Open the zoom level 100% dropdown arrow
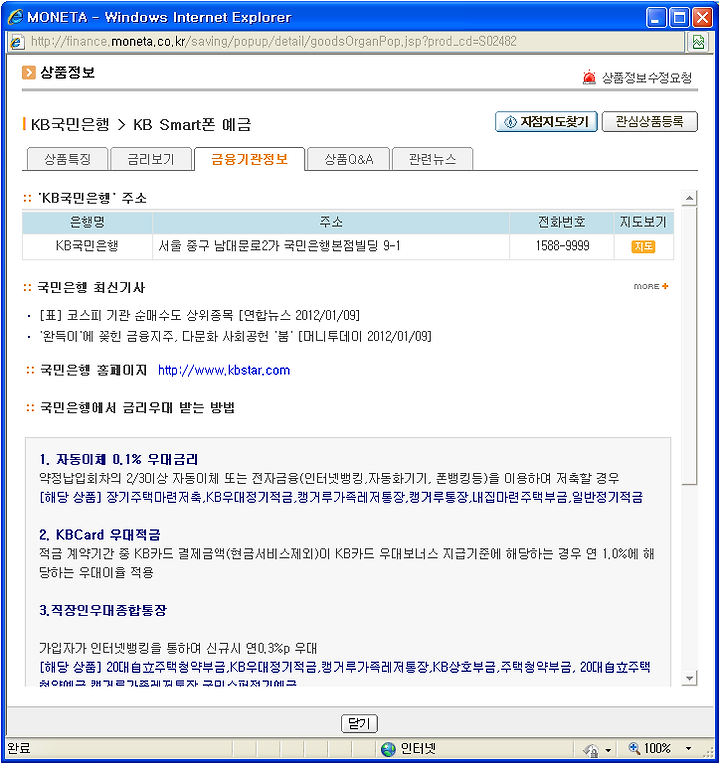 tap(688, 749)
